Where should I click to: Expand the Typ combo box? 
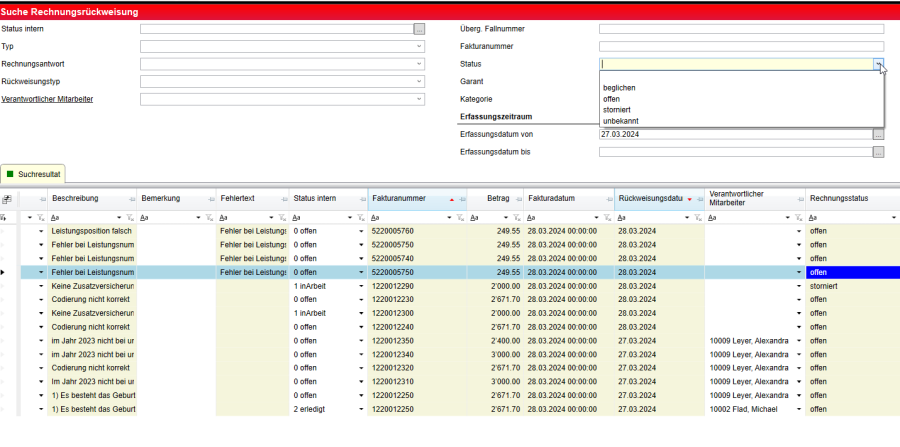[x=419, y=47]
